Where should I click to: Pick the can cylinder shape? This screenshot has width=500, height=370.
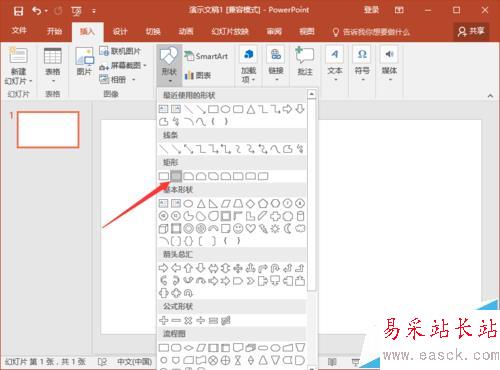pos(300,216)
